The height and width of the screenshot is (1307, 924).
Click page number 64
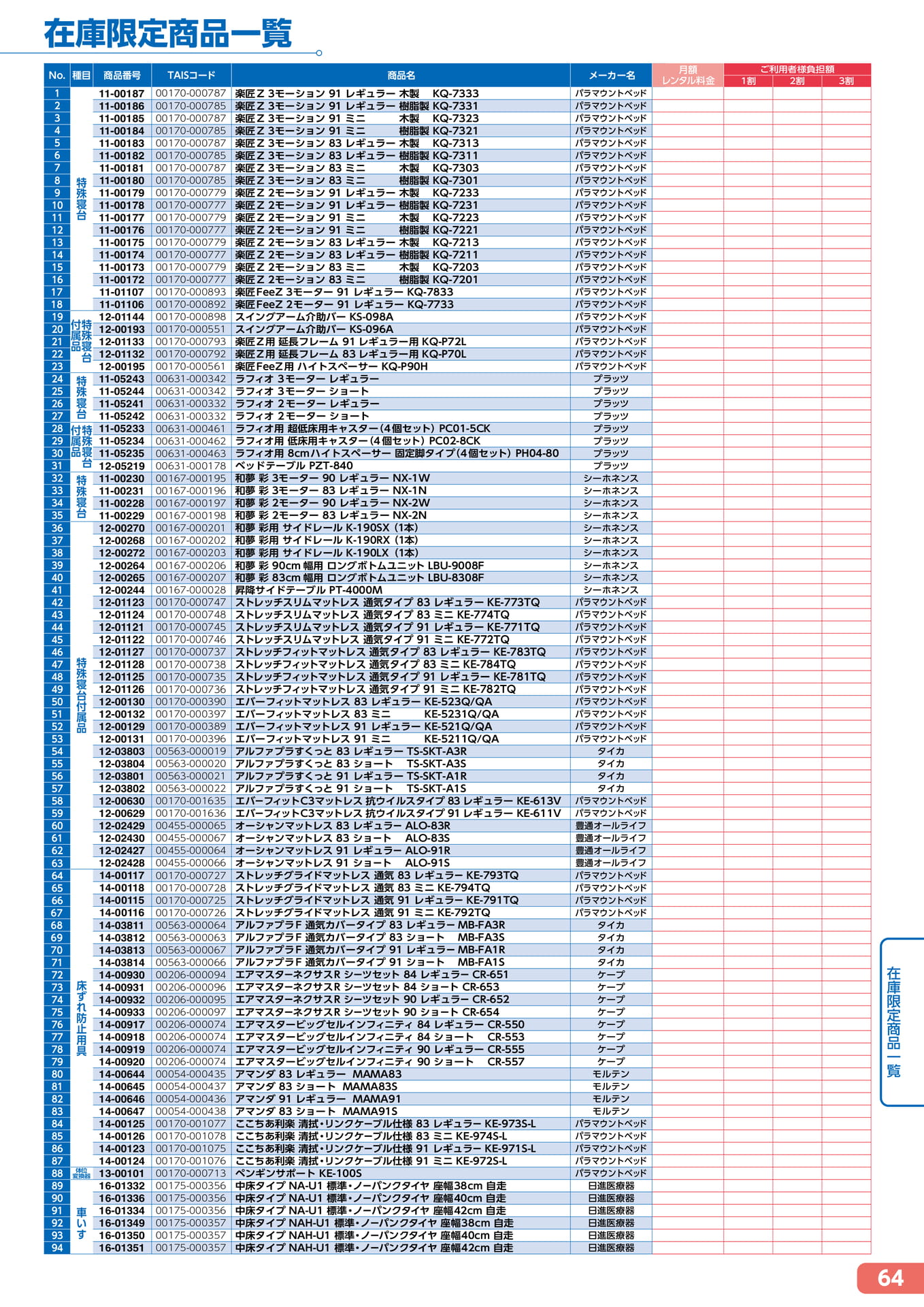point(890,1278)
